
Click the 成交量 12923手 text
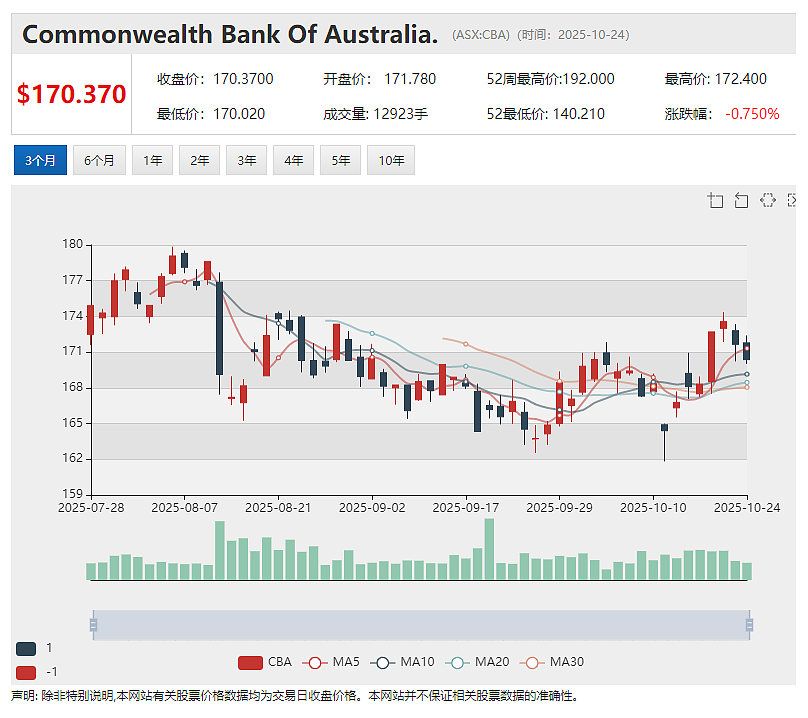(x=375, y=114)
